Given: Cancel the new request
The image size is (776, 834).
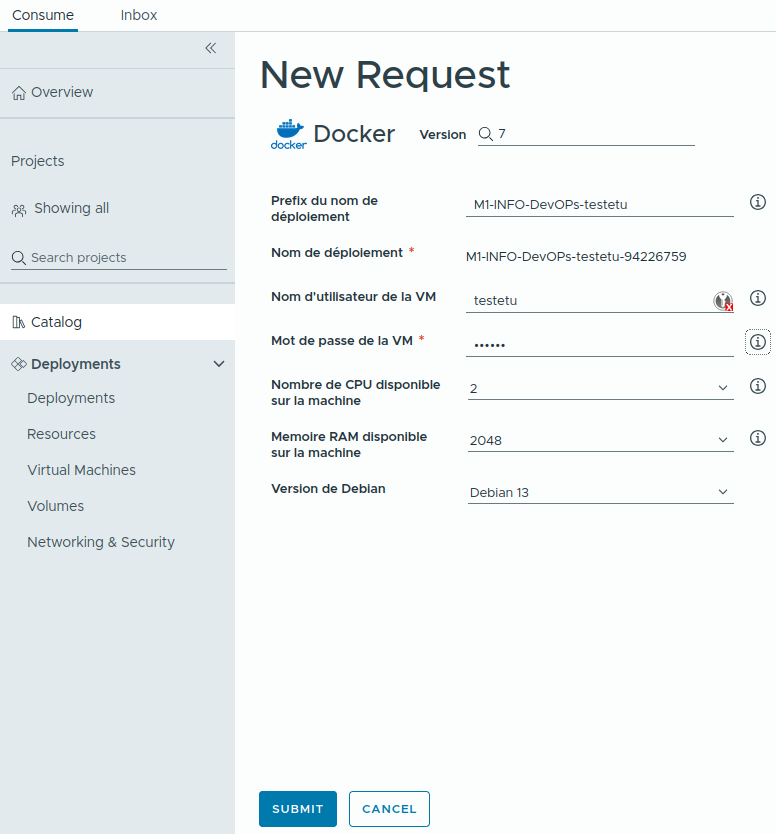Looking at the screenshot, I should pyautogui.click(x=389, y=809).
